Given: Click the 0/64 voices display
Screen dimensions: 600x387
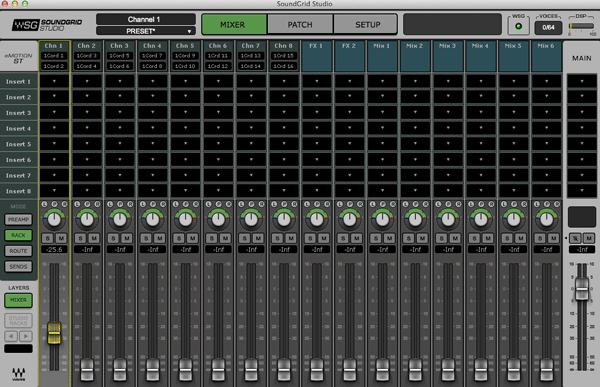Looking at the screenshot, I should pyautogui.click(x=548, y=28).
